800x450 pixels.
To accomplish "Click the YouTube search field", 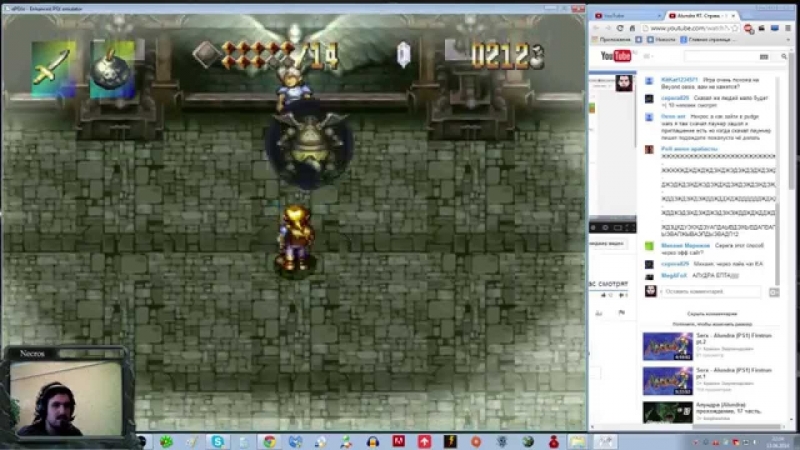I will (x=721, y=57).
